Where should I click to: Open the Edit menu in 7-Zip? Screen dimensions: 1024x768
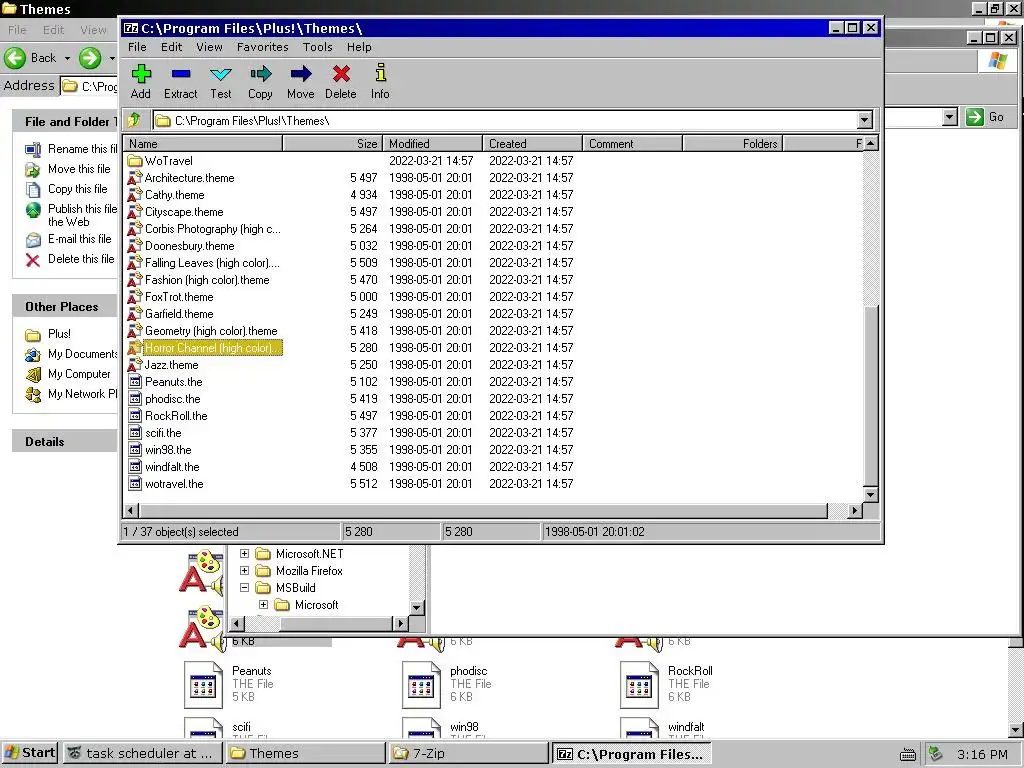[172, 47]
